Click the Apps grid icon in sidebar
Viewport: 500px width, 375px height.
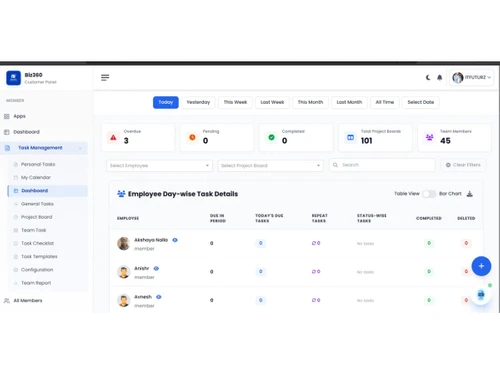pyautogui.click(x=7, y=116)
